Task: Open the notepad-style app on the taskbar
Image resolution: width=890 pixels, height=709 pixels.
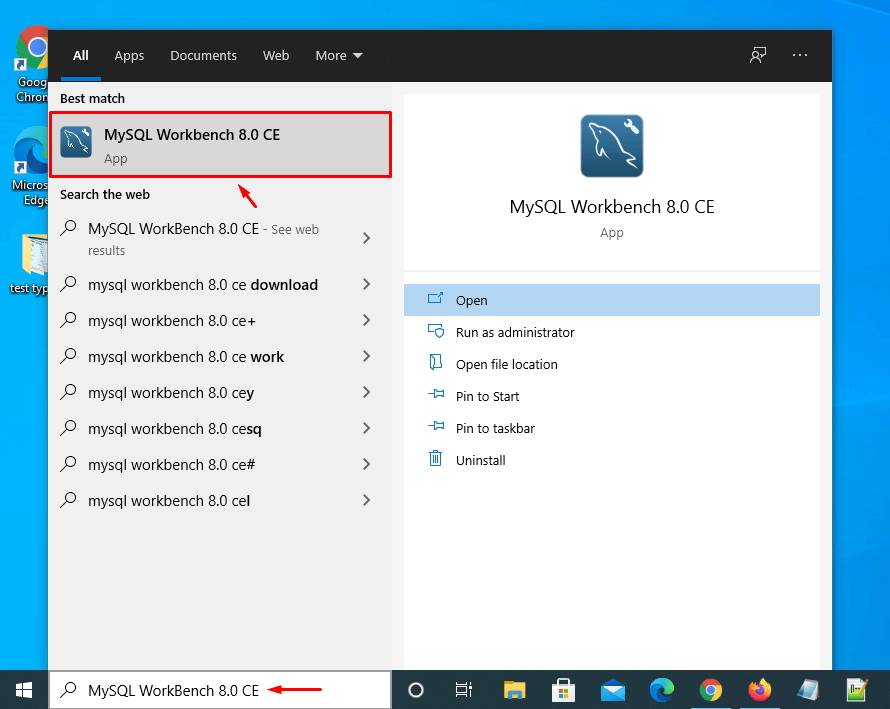Action: (808, 690)
